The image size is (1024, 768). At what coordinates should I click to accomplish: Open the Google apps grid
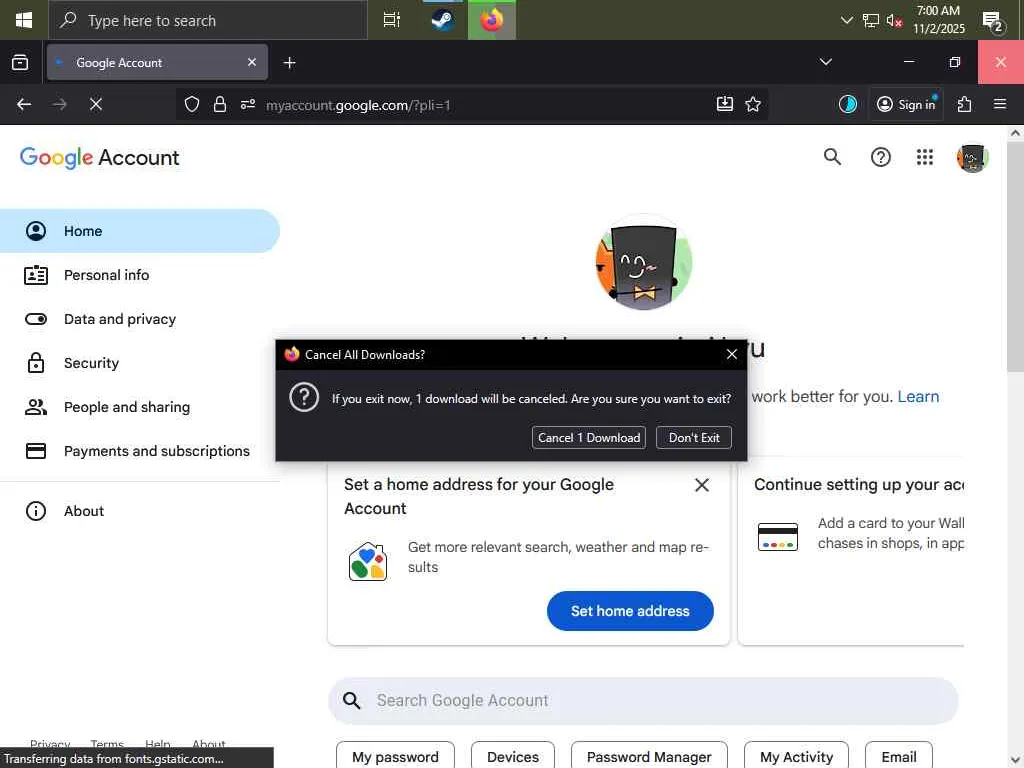pyautogui.click(x=925, y=157)
